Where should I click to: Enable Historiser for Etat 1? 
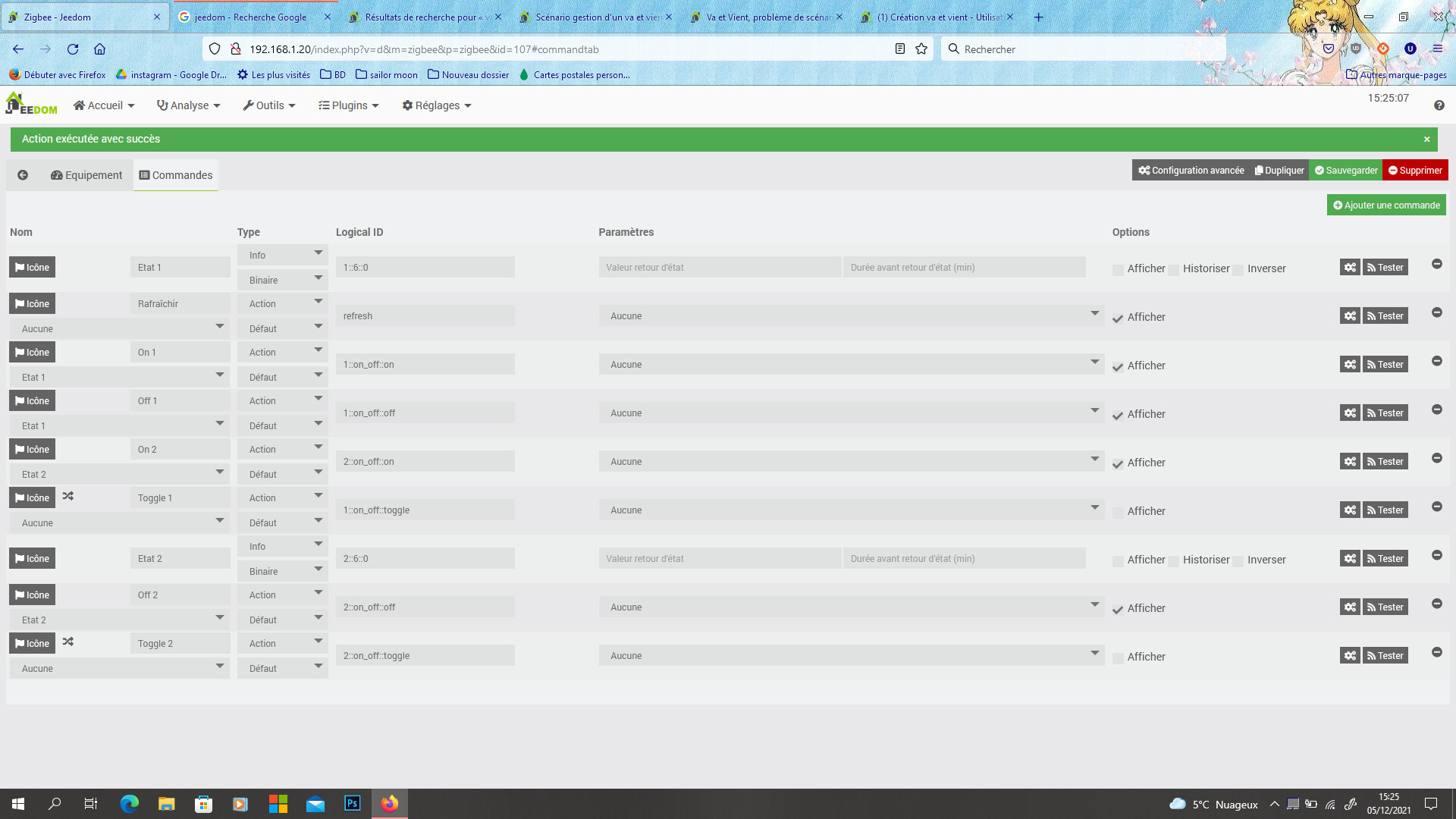click(1173, 270)
